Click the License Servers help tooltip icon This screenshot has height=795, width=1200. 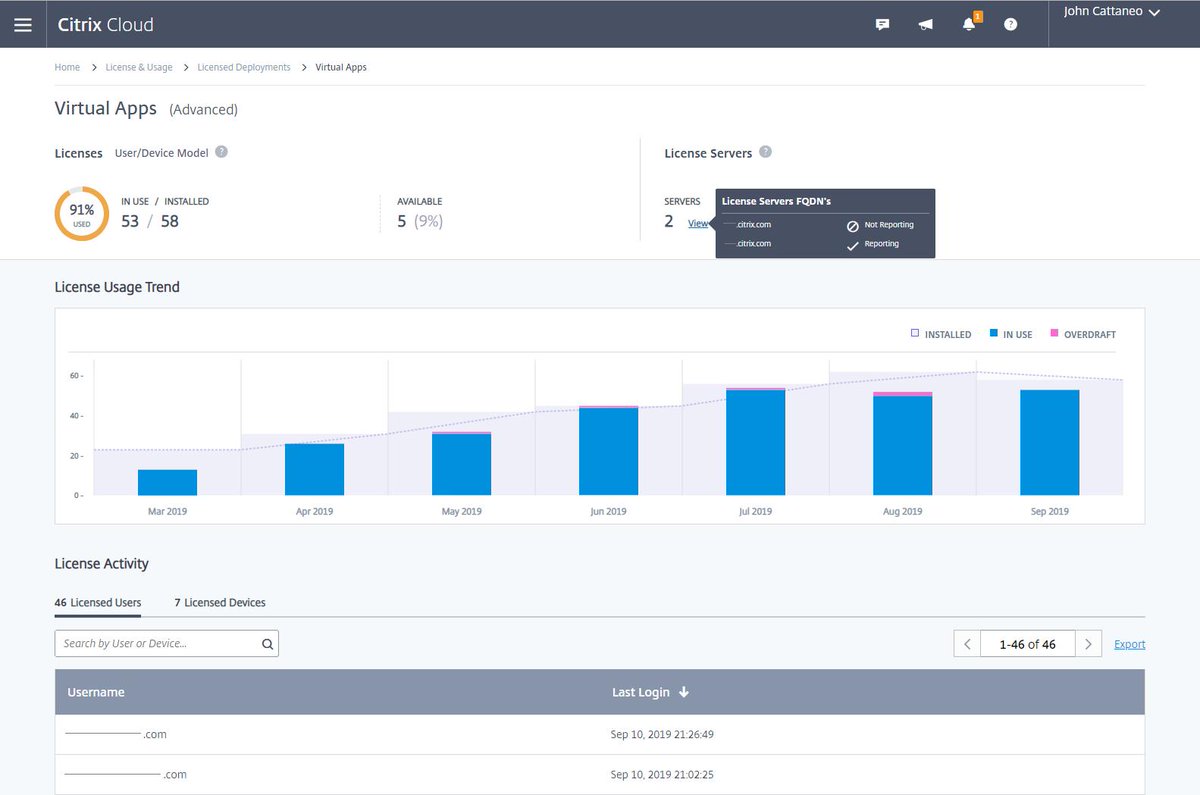[x=765, y=152]
